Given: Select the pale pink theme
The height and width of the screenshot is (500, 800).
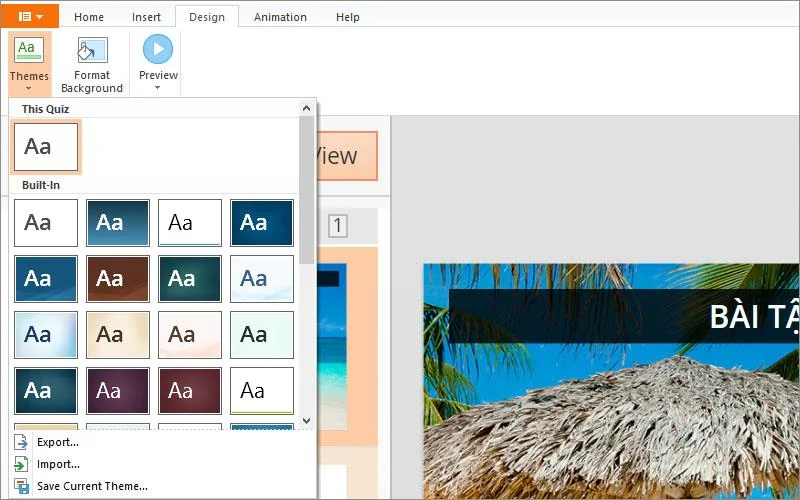Looking at the screenshot, I should [x=190, y=335].
